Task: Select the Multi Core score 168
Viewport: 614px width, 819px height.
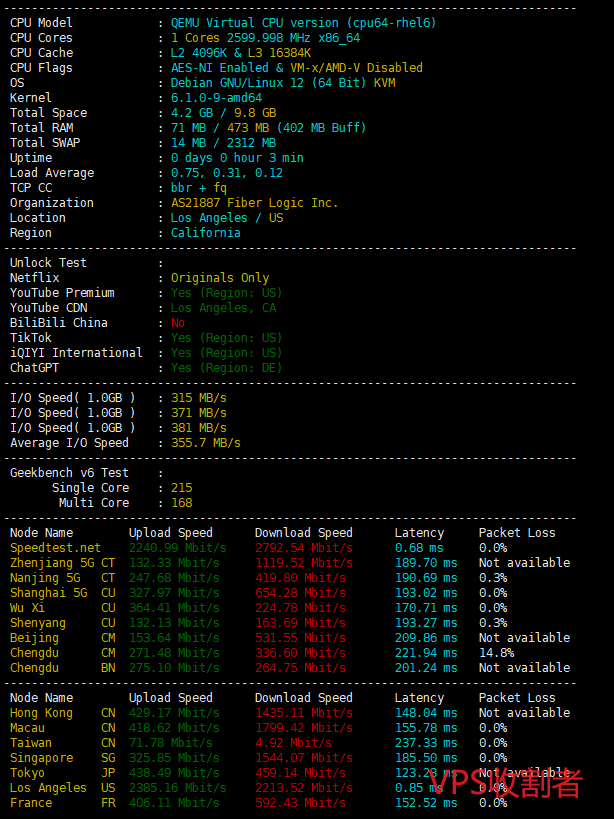Action: coord(181,503)
